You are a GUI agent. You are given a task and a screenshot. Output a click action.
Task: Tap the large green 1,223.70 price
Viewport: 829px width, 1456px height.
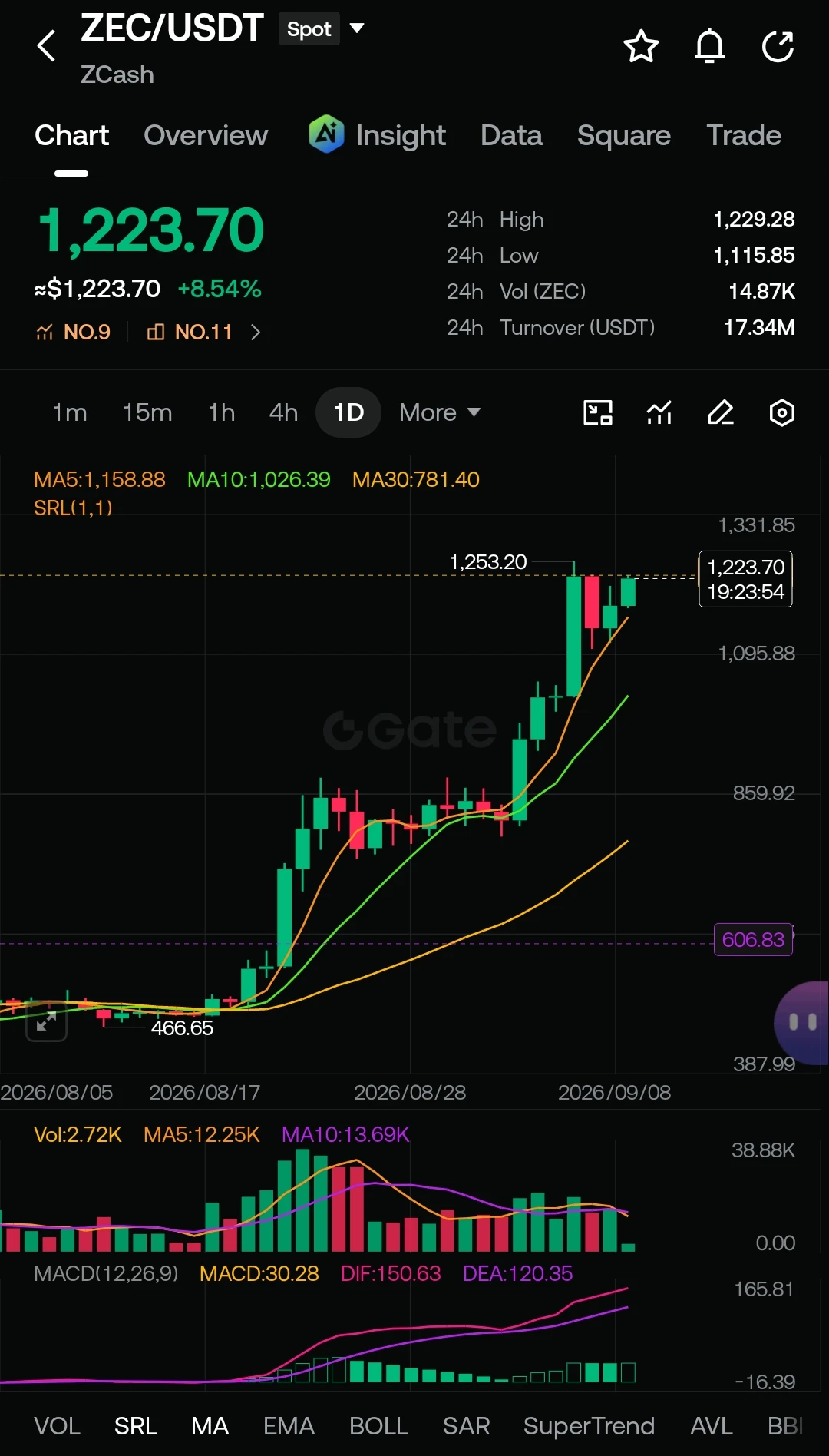150,230
